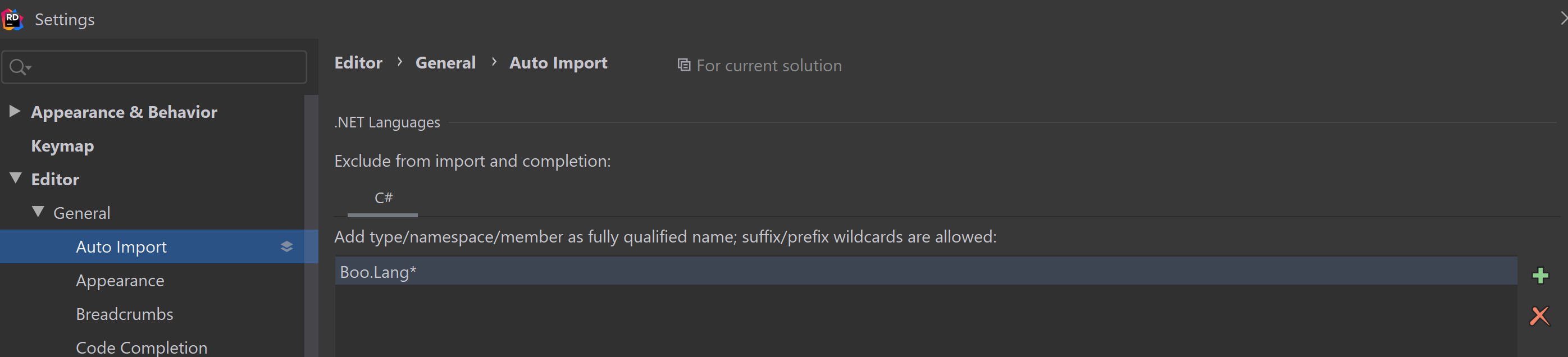Open the Appearance settings page

120,280
